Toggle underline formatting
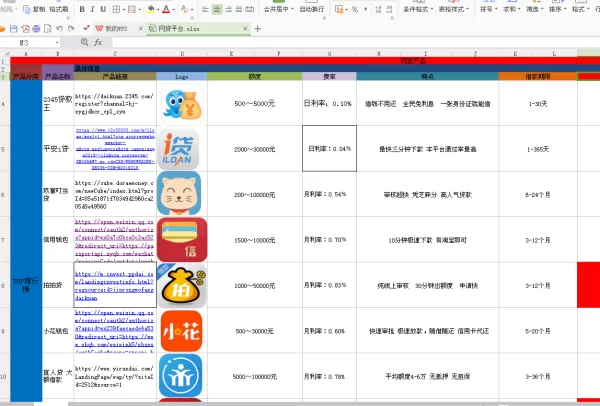The image size is (600, 406). tap(105, 9)
